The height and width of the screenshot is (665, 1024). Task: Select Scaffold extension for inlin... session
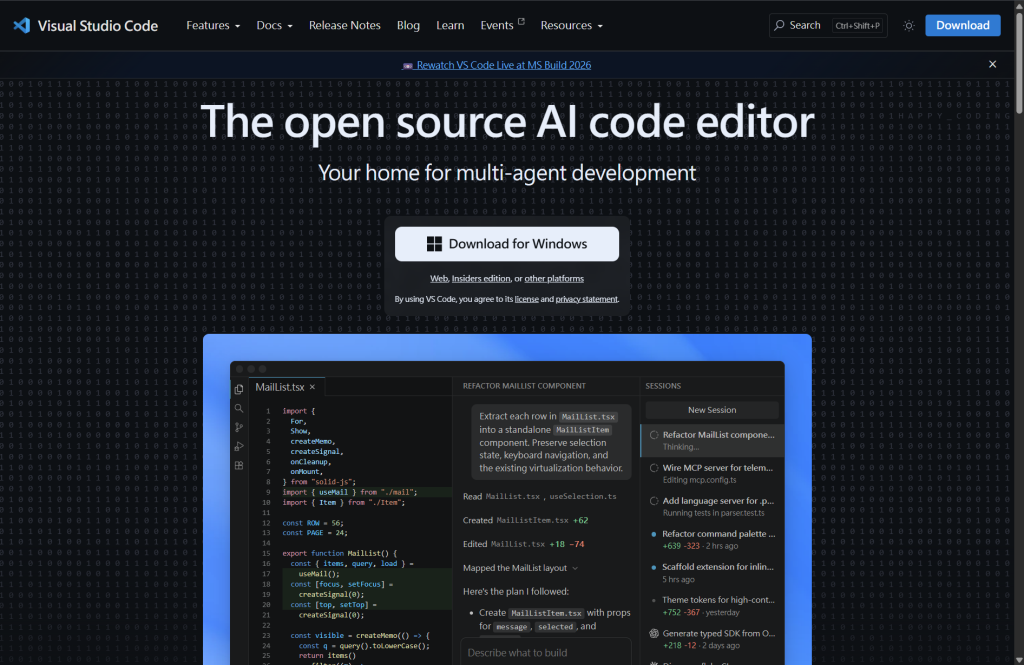coord(712,573)
